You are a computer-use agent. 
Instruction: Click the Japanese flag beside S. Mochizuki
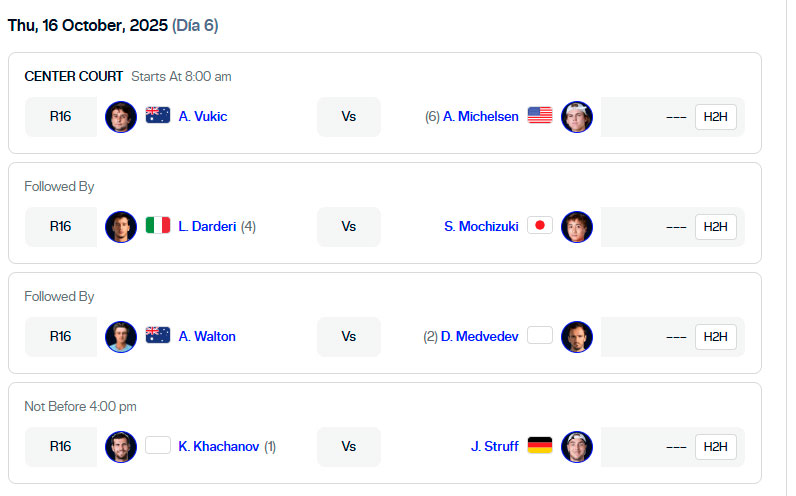pyautogui.click(x=540, y=226)
